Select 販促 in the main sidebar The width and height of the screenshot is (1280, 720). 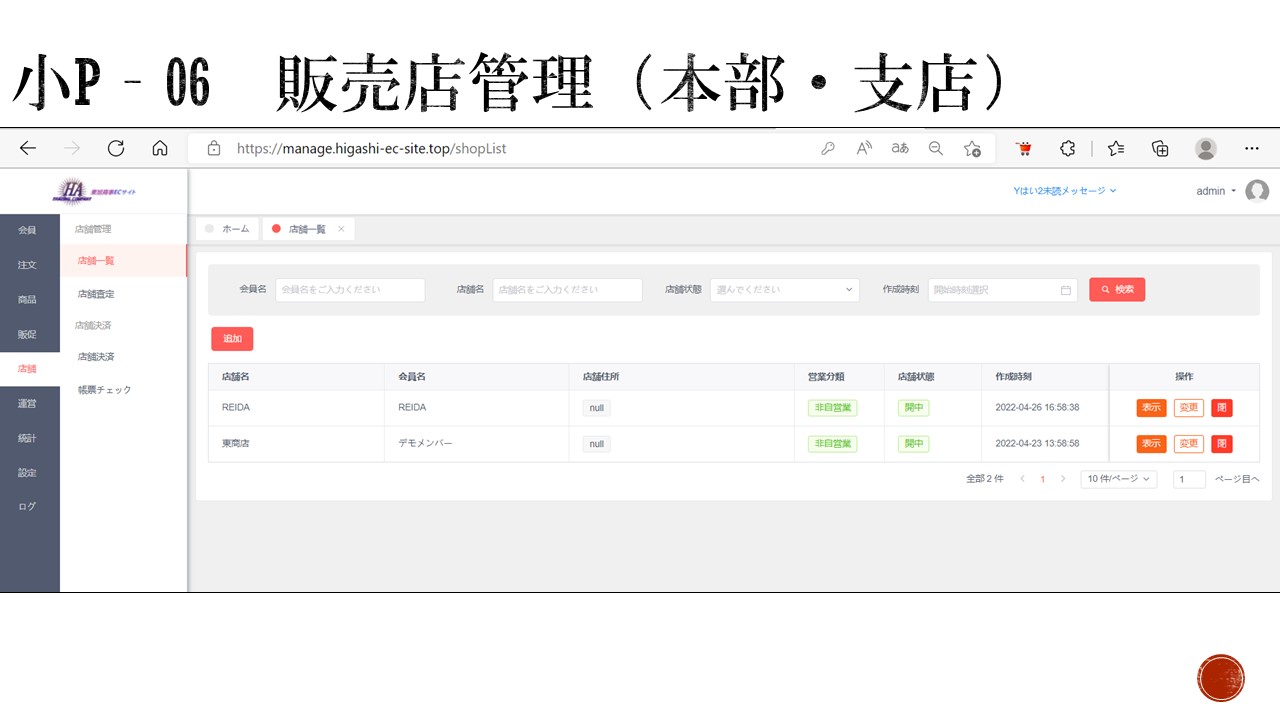(27, 334)
